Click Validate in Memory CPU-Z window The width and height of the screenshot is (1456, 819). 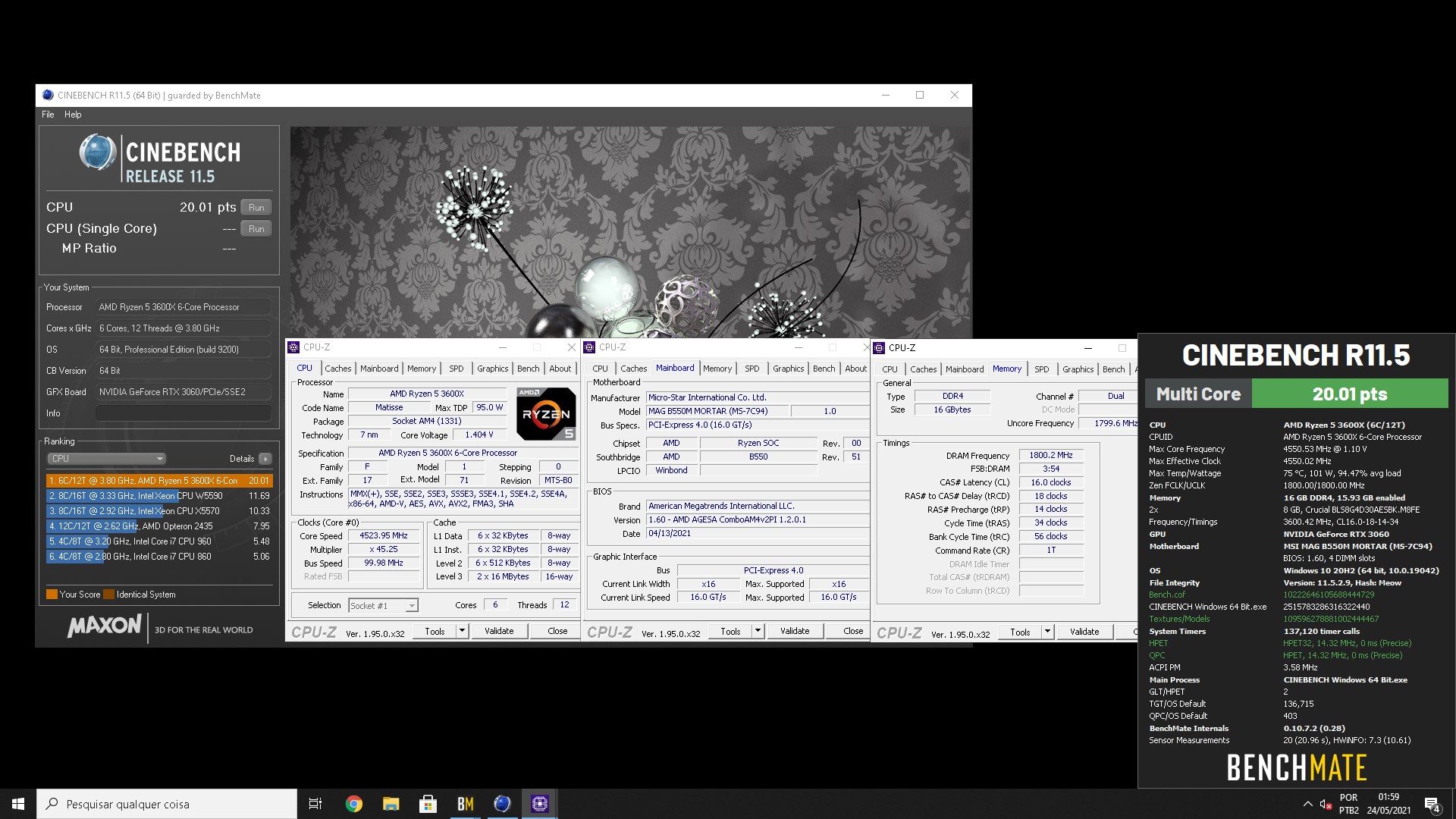tap(1084, 632)
